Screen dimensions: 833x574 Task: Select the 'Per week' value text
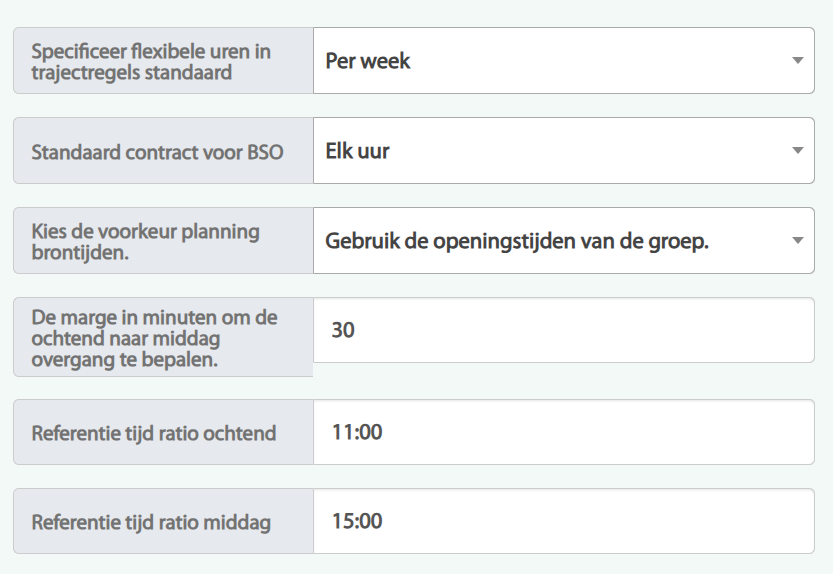pos(368,61)
